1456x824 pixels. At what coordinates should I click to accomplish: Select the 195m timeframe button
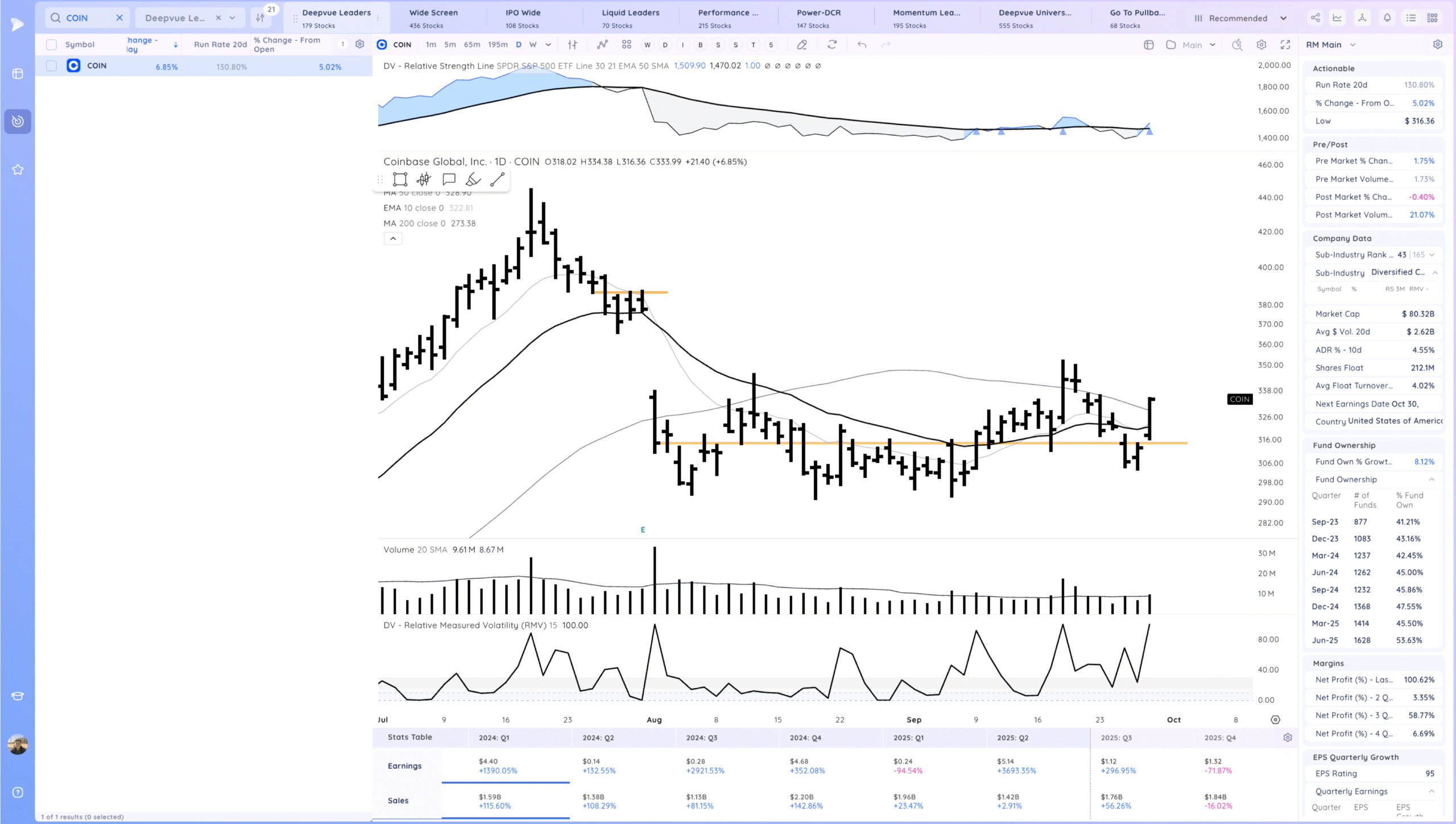pos(498,44)
